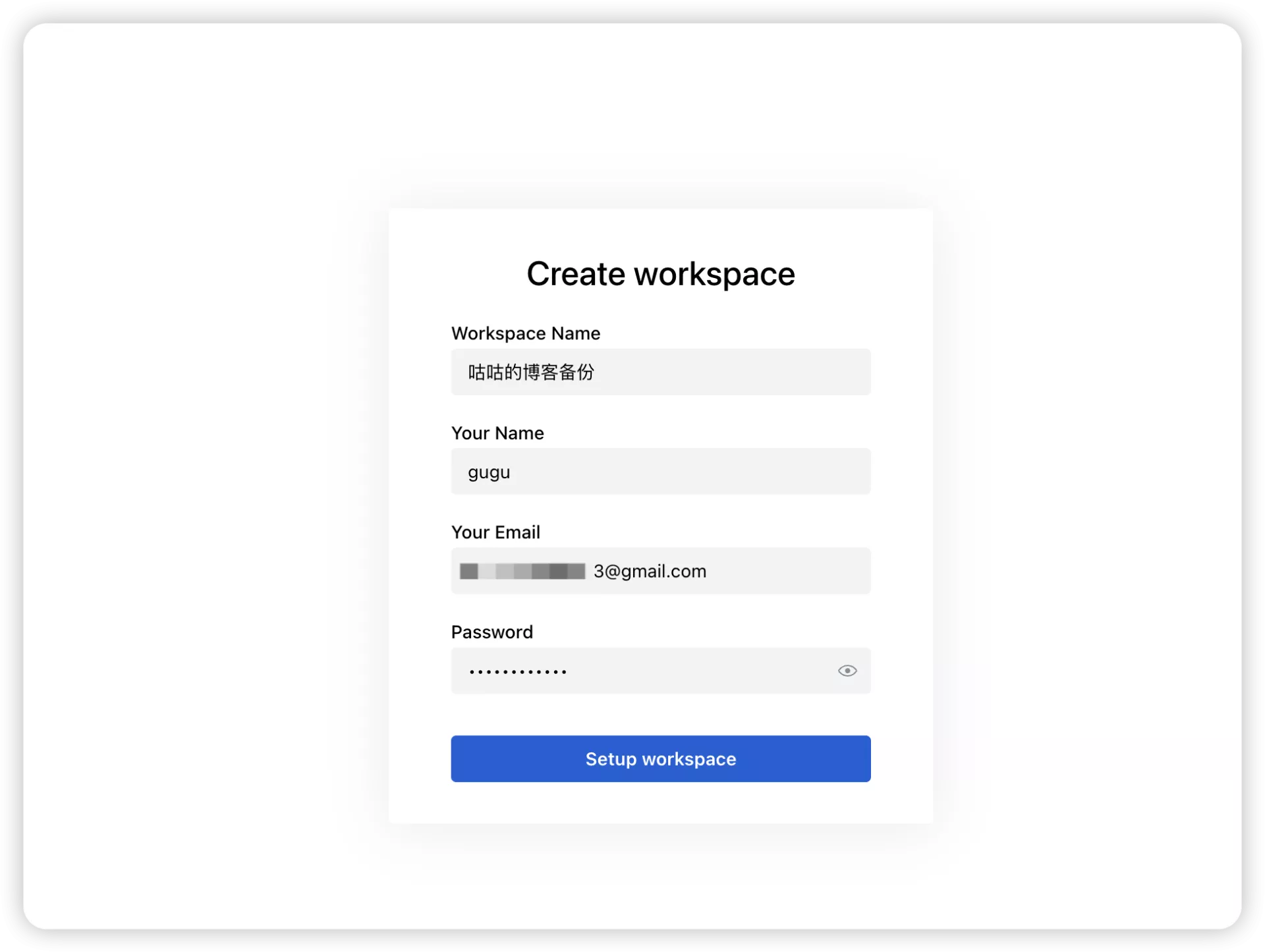The width and height of the screenshot is (1265, 952).
Task: Focus the Workspace Name input field
Action: click(660, 372)
